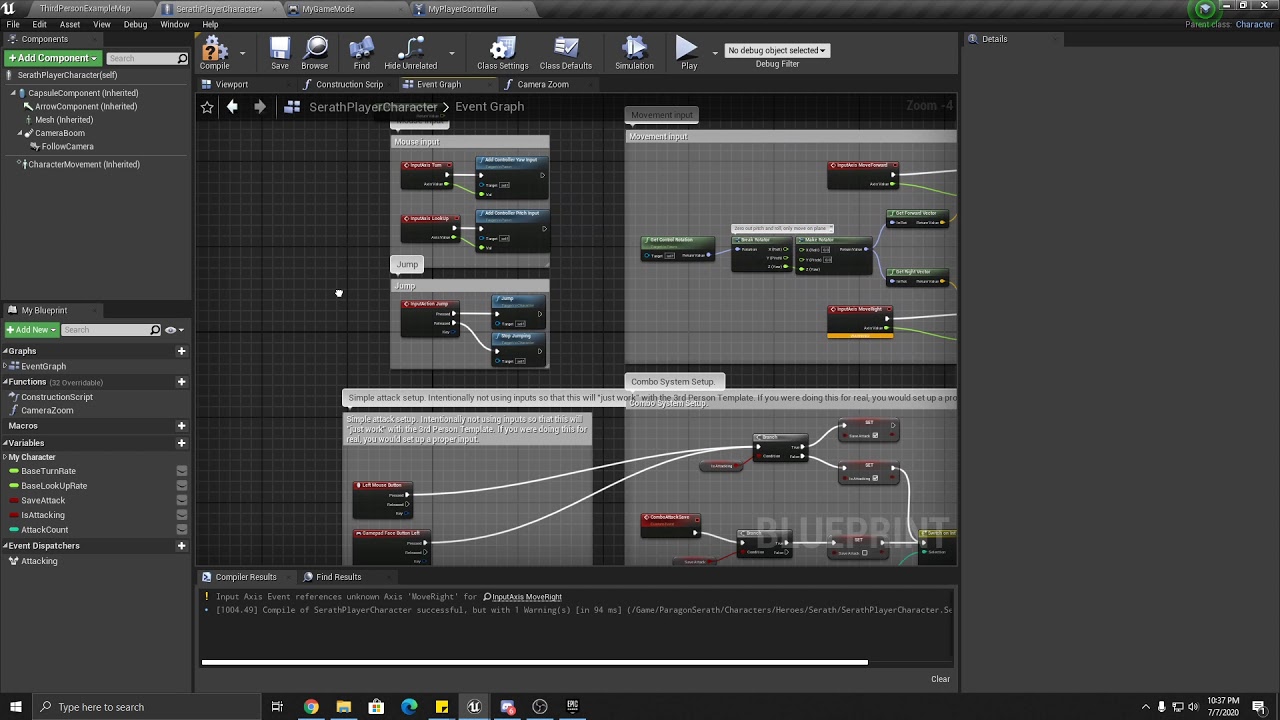1280x720 pixels.
Task: Select the CameraZoom function
Action: 46,411
